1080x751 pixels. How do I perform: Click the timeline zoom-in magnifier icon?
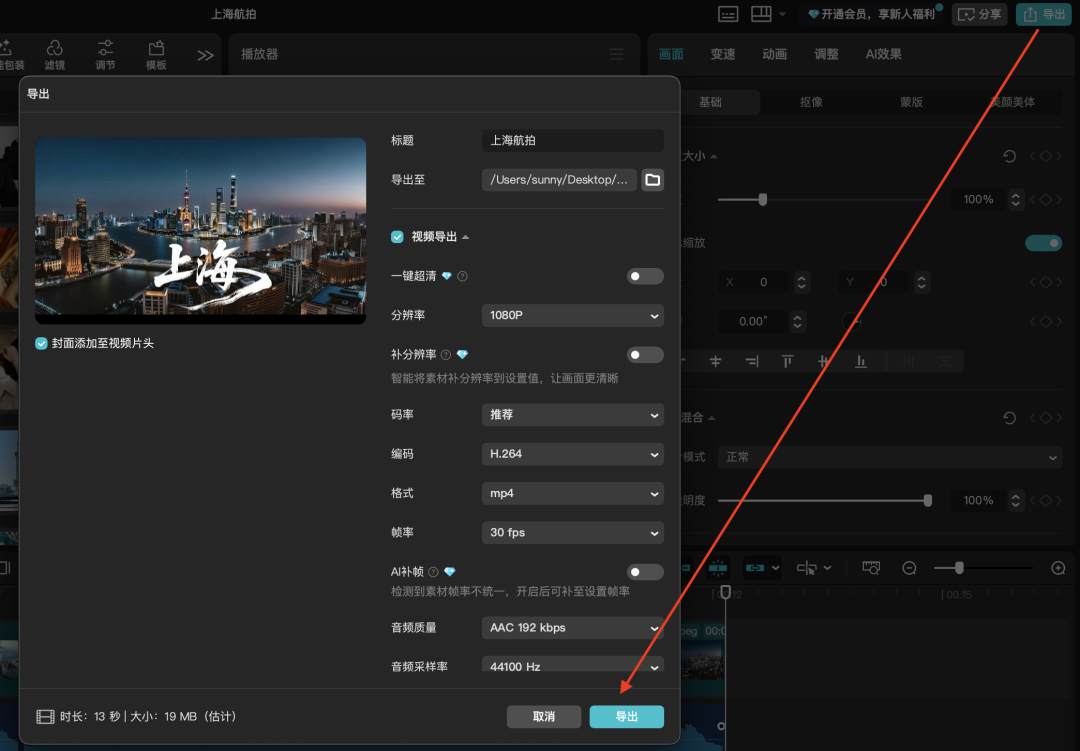coord(1058,568)
